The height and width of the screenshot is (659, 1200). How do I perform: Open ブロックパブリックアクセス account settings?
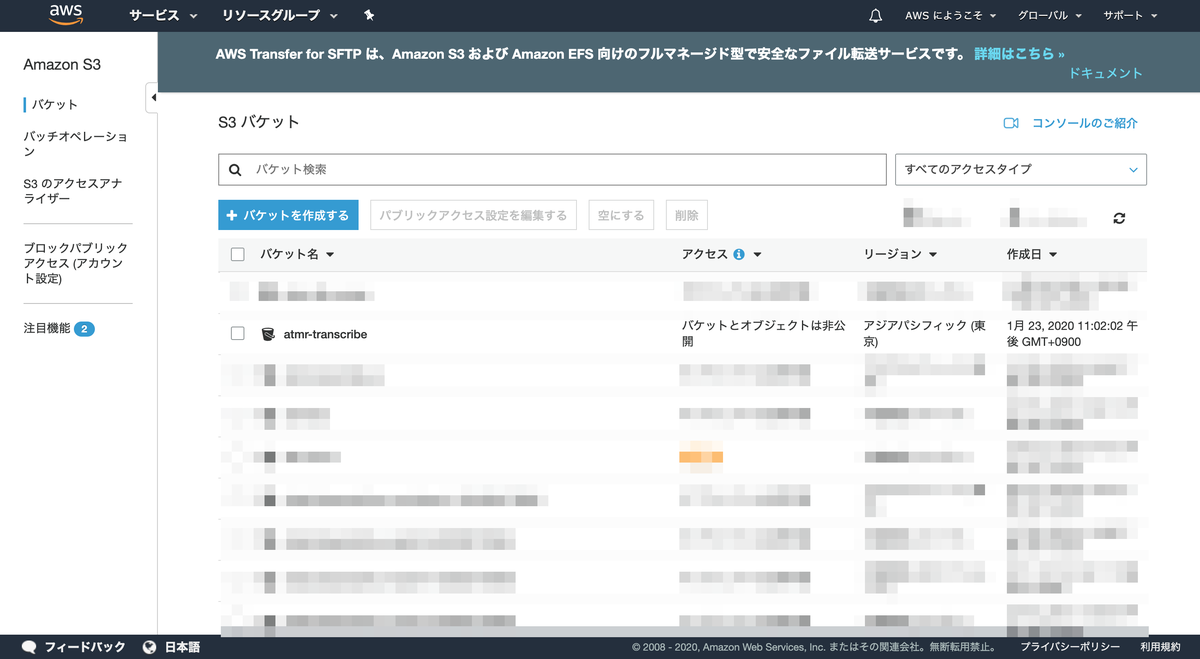pos(76,263)
